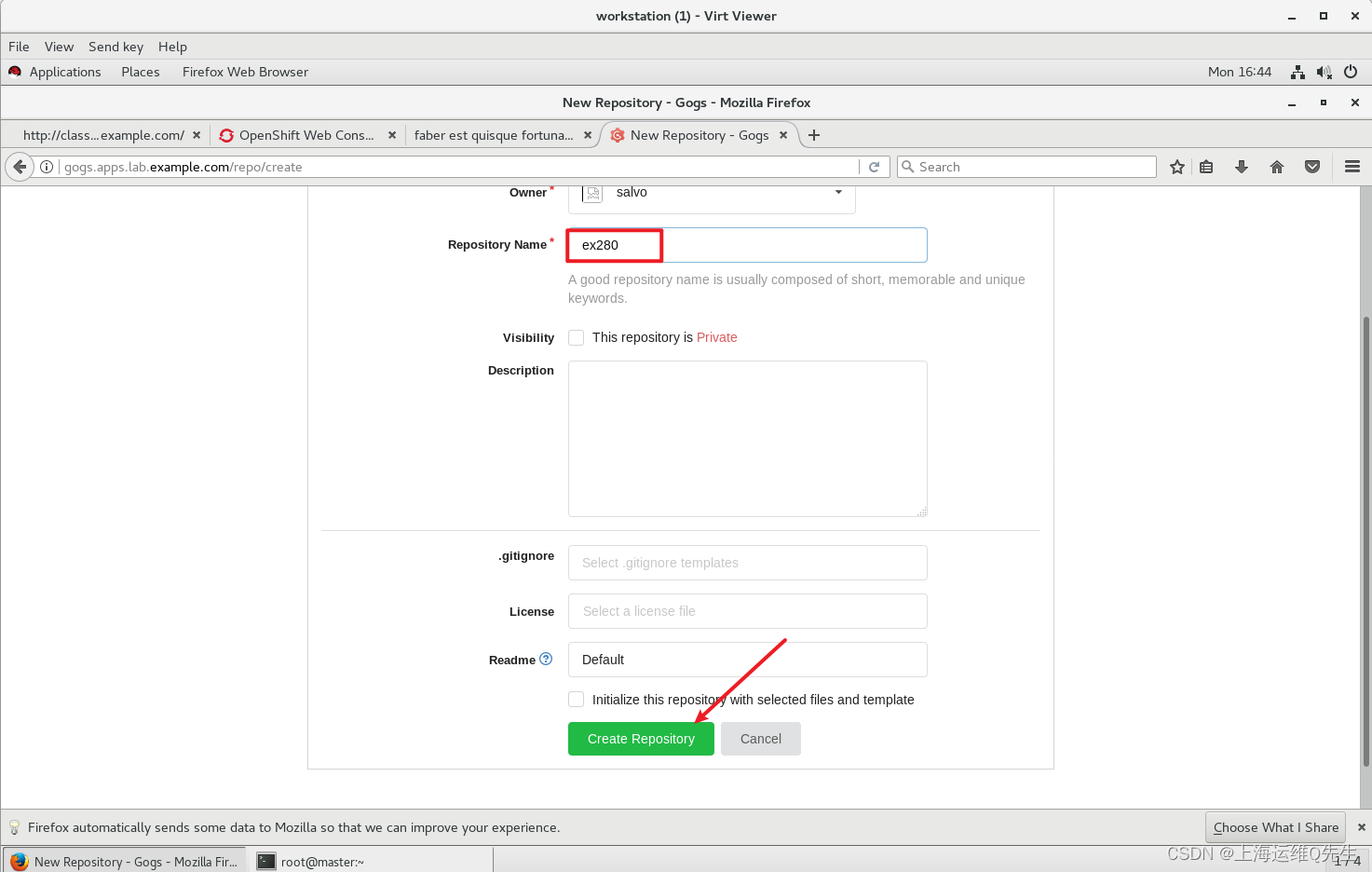
Task: Click the Readme help question mark icon
Action: tap(546, 659)
